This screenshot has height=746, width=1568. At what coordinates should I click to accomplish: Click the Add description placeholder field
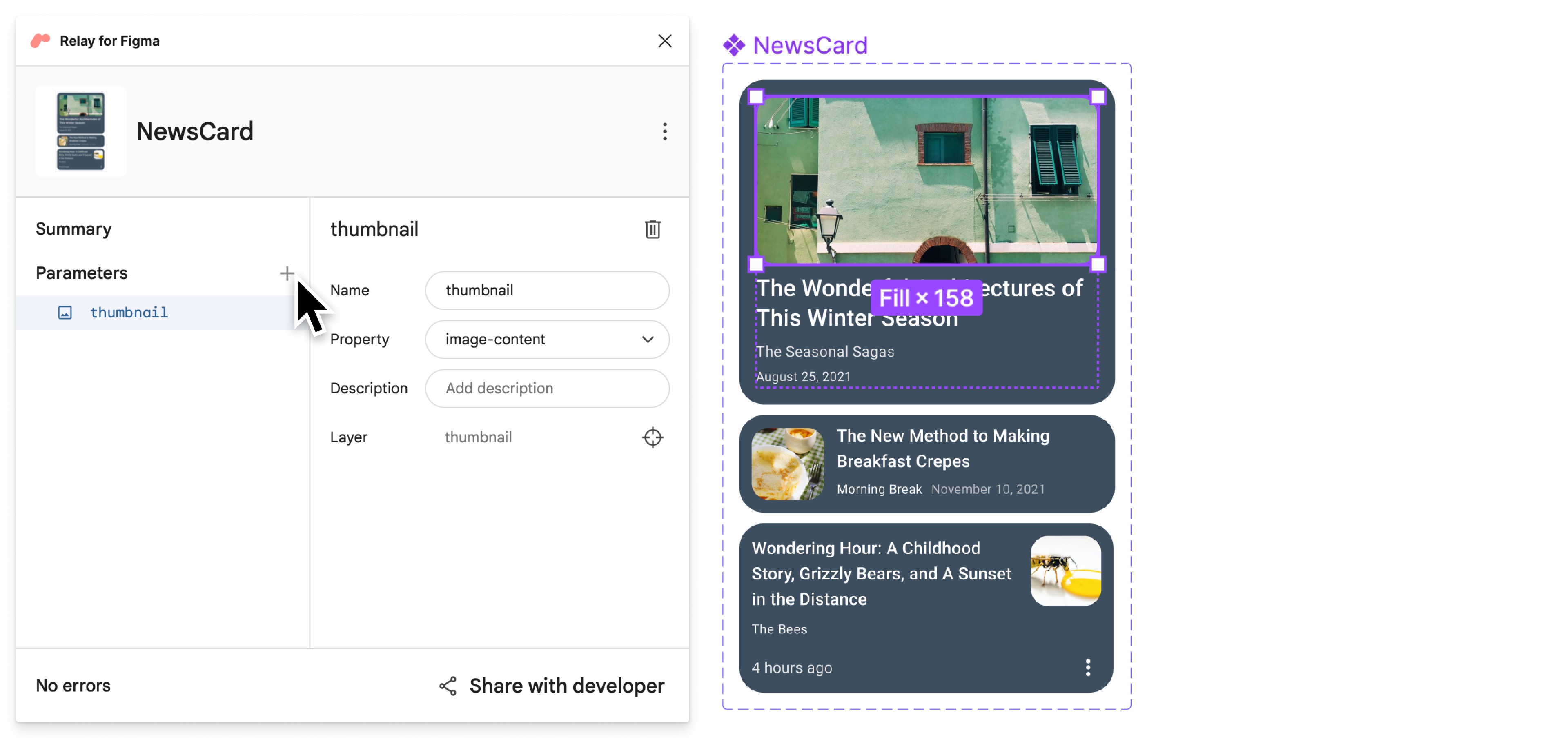[548, 388]
